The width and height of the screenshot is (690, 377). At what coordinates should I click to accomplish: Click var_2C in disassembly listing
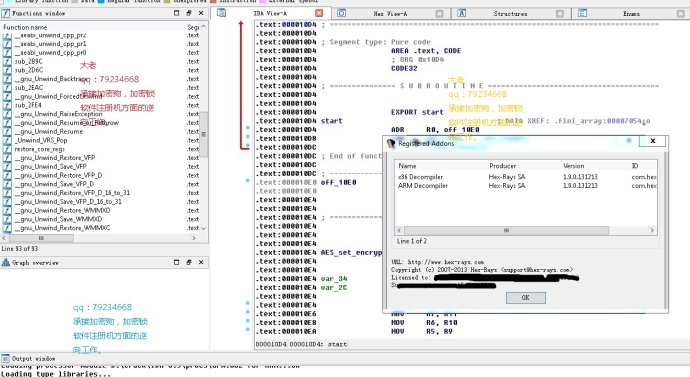point(334,288)
